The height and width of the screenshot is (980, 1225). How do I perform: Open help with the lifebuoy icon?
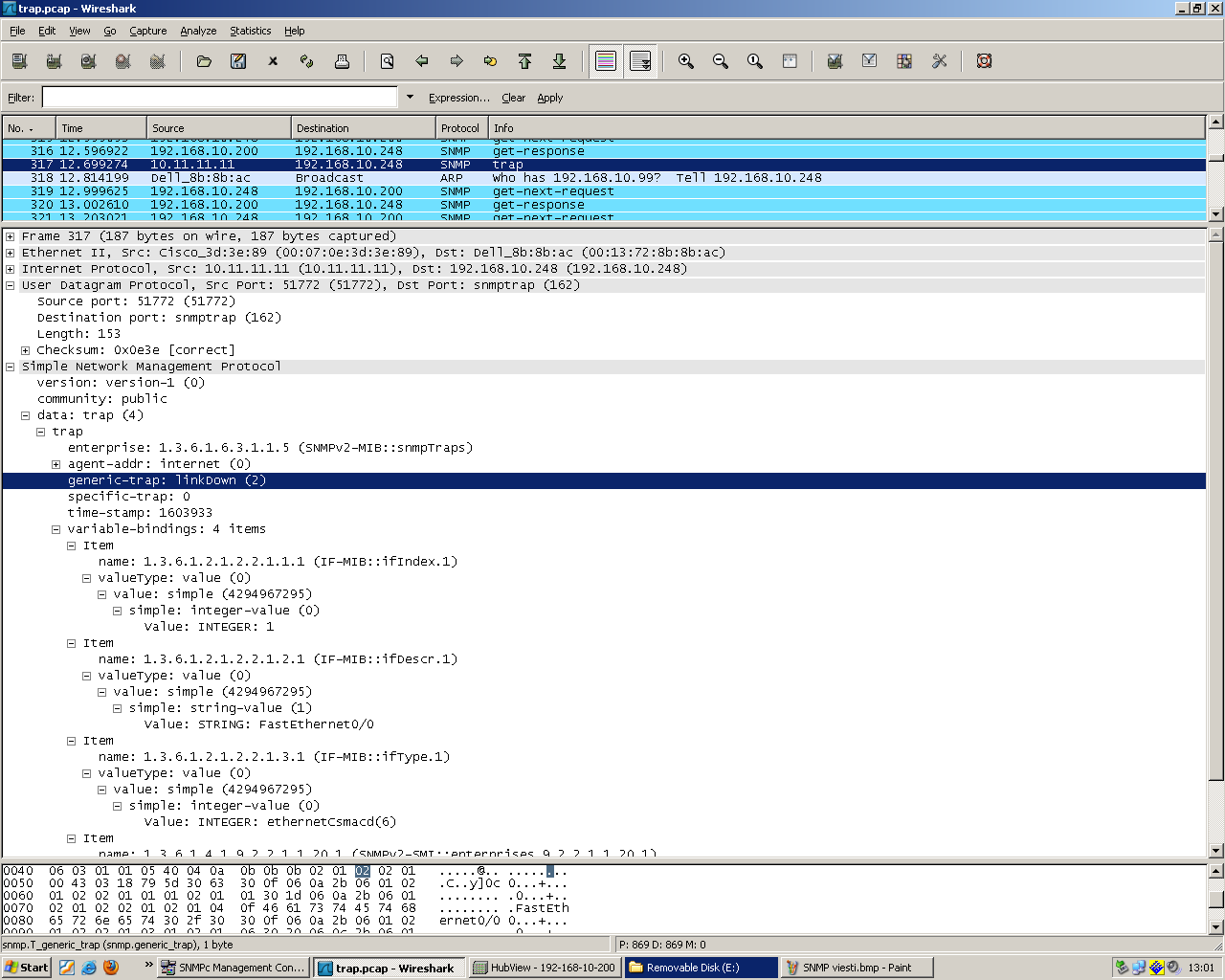click(984, 61)
